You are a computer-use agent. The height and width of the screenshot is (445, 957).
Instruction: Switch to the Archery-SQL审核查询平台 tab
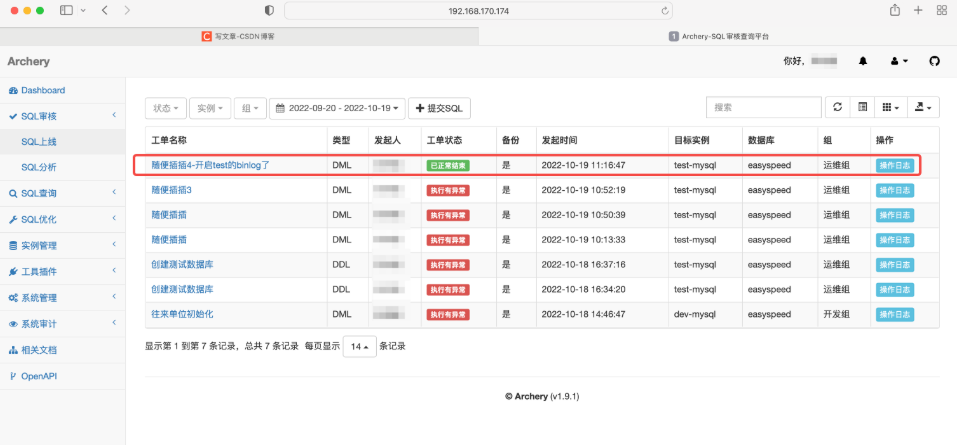click(718, 36)
